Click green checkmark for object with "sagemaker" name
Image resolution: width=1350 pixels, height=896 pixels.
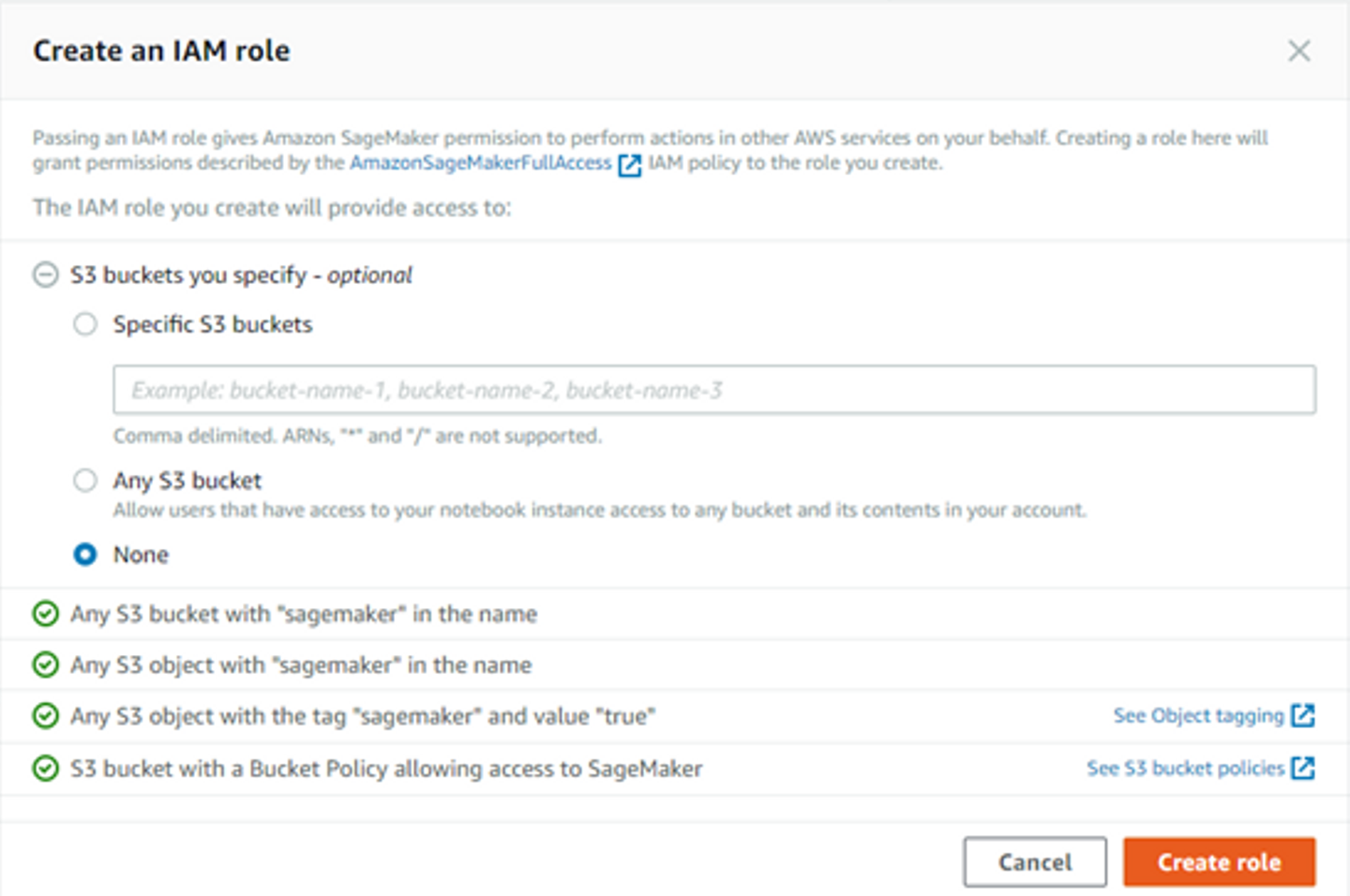point(45,665)
